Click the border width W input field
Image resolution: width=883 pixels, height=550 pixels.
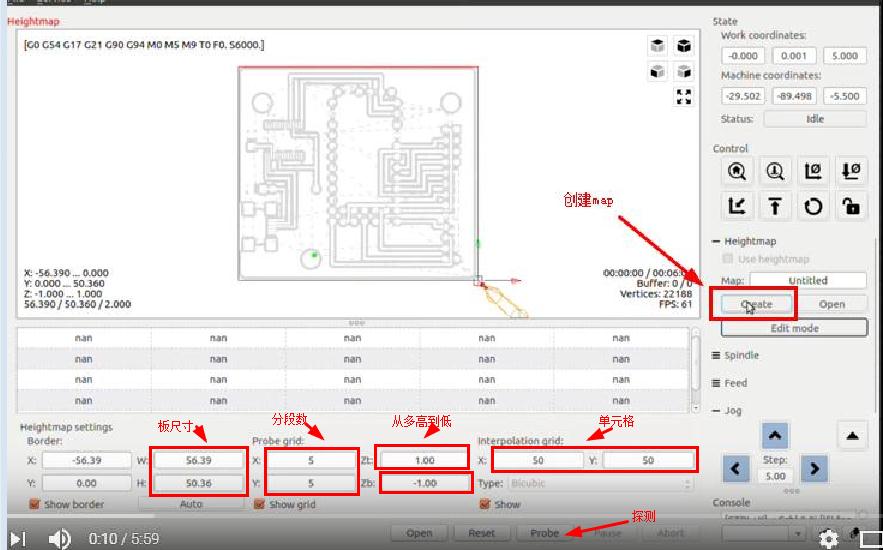[x=198, y=460]
